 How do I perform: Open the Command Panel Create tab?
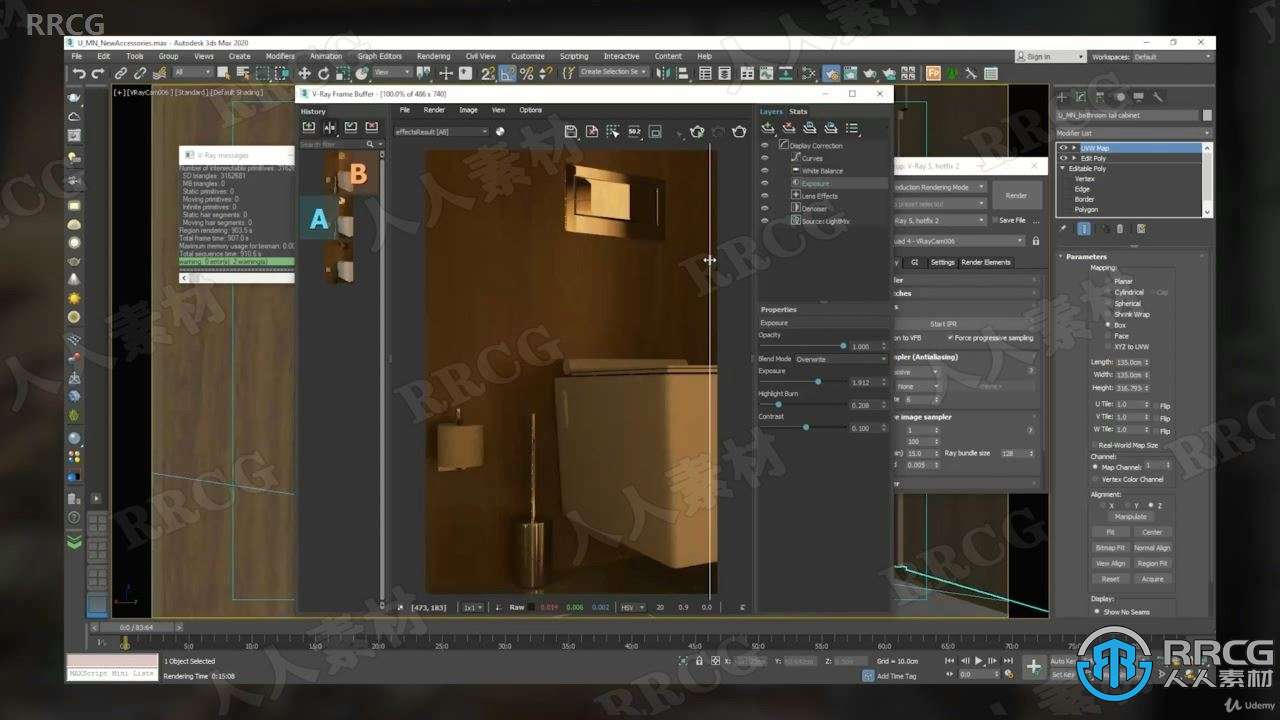[x=1062, y=97]
